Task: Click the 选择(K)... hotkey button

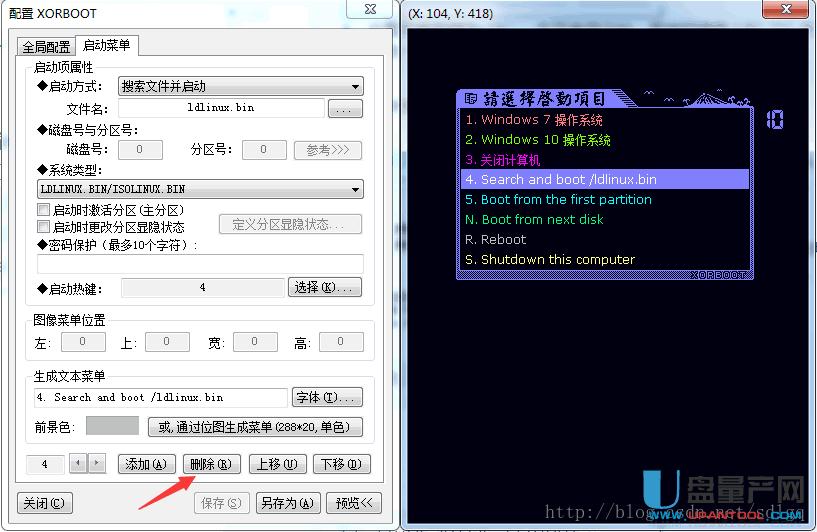Action: coord(325,287)
